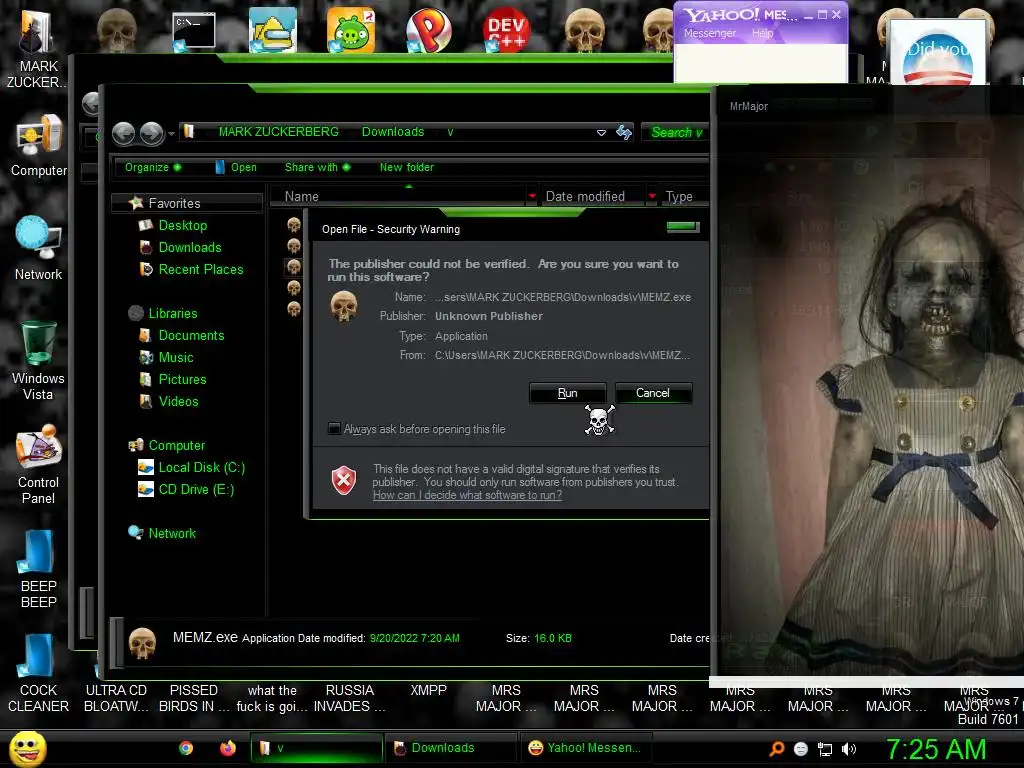Click the New folder toolbar command
The width and height of the screenshot is (1024, 768).
click(x=406, y=167)
